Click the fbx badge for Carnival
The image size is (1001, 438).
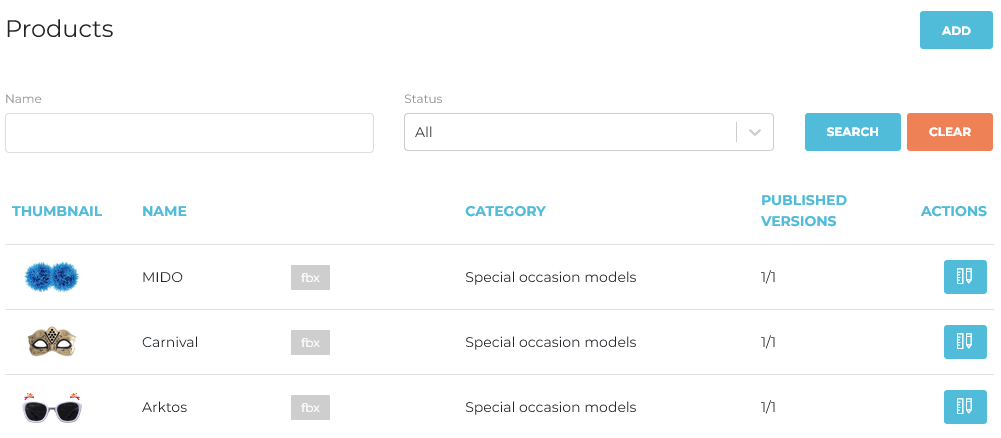[x=310, y=342]
